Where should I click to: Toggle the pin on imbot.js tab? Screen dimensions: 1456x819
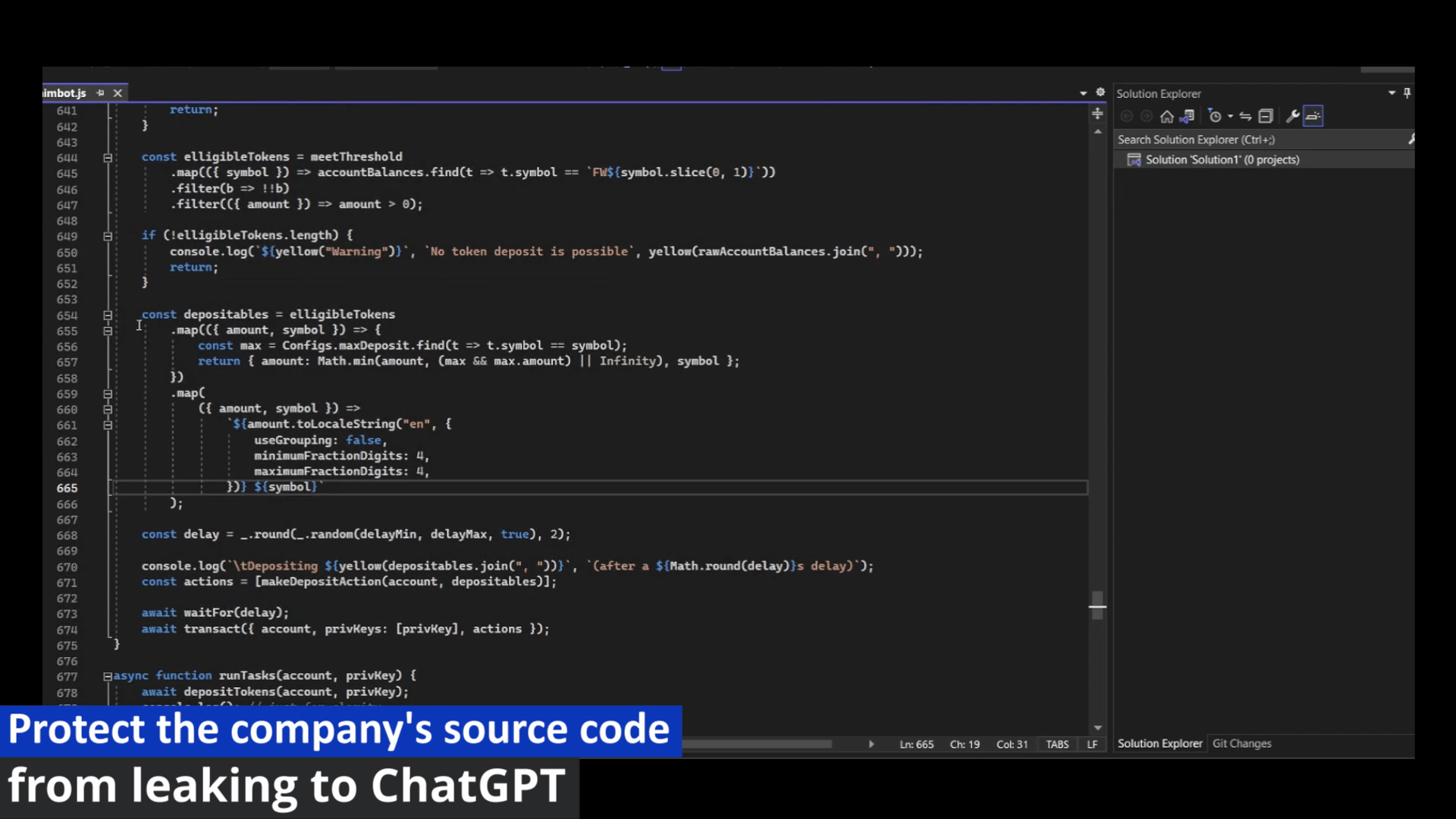coord(100,93)
